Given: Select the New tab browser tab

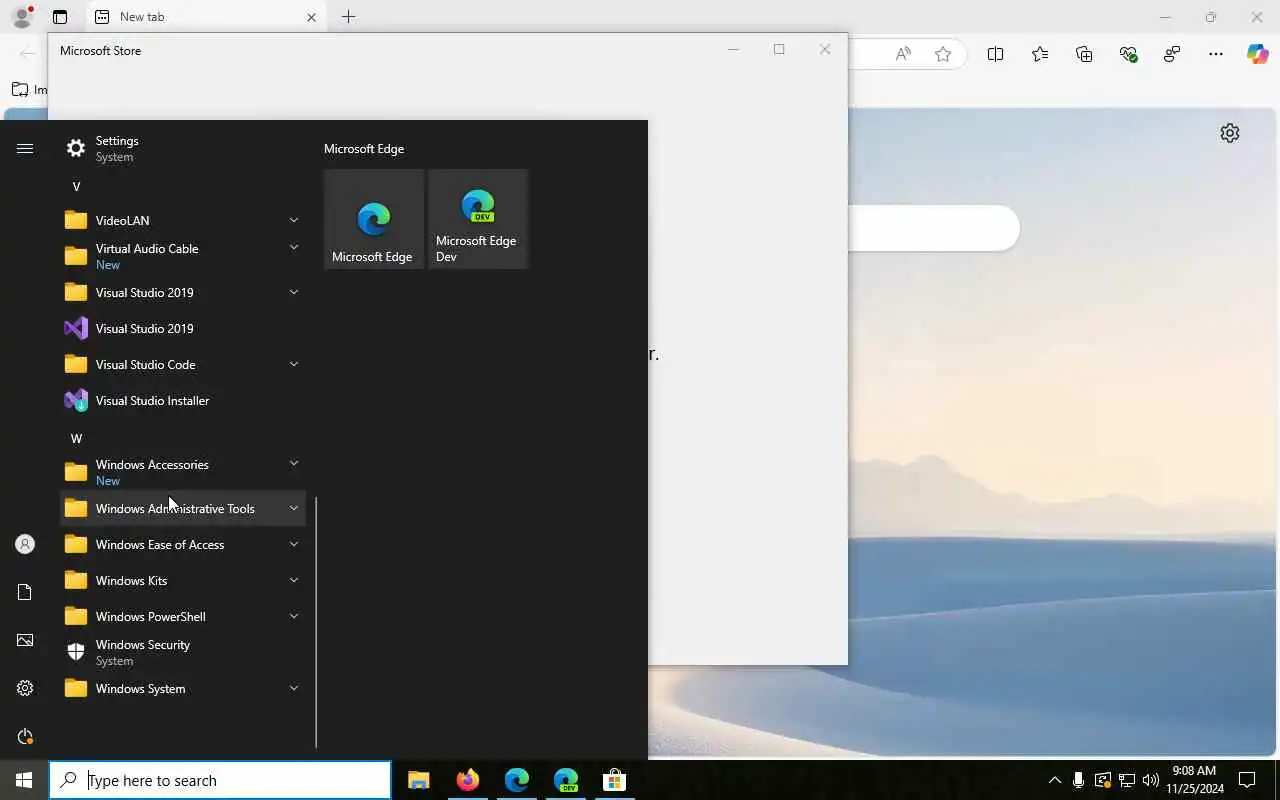Looking at the screenshot, I should pyautogui.click(x=205, y=17).
